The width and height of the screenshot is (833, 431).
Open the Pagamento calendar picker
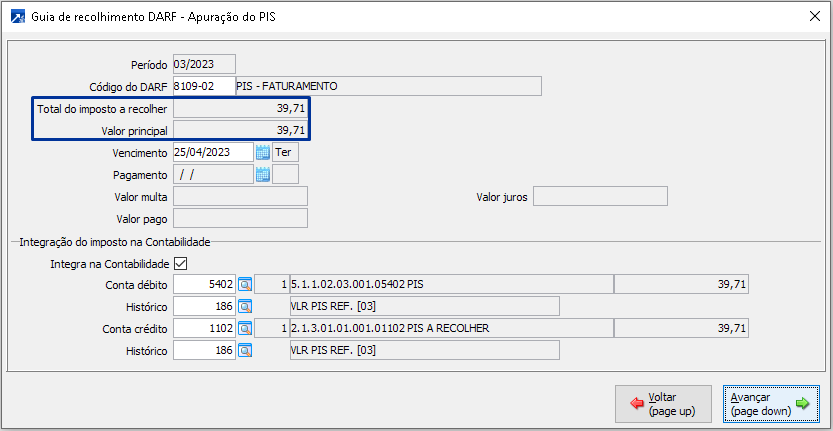263,174
